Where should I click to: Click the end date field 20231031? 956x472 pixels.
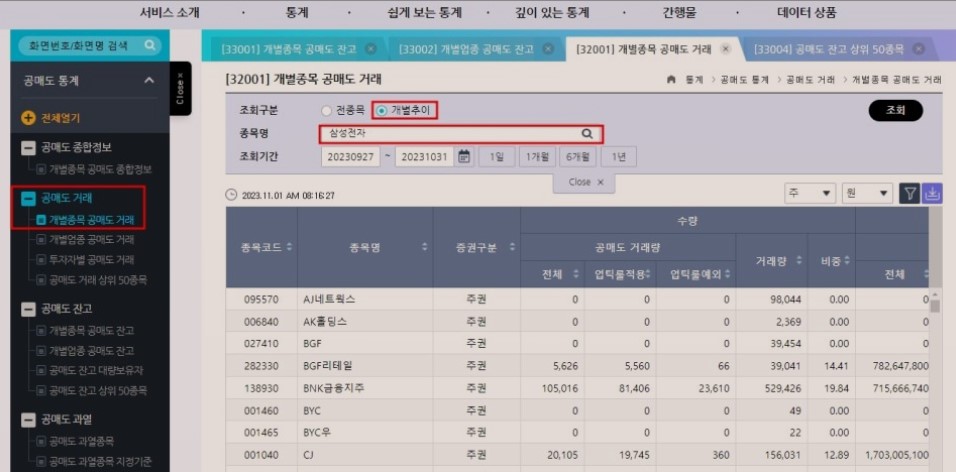click(424, 157)
